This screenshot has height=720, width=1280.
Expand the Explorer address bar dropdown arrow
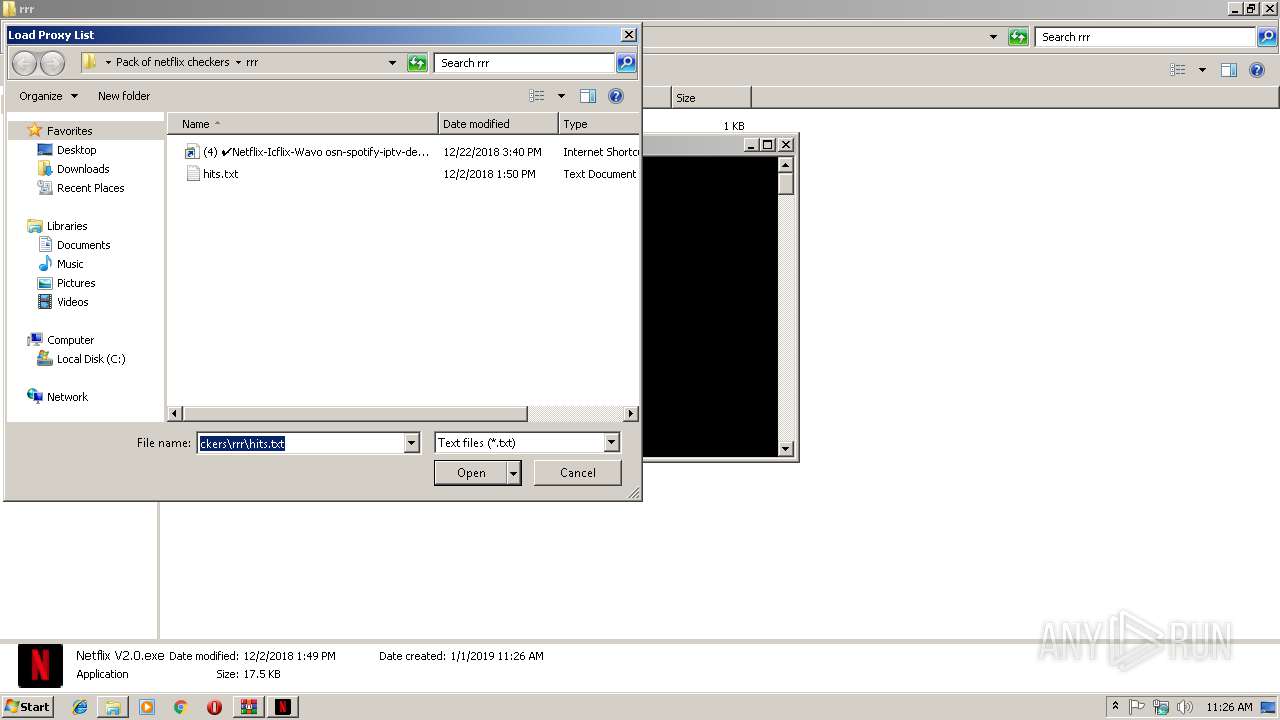993,37
